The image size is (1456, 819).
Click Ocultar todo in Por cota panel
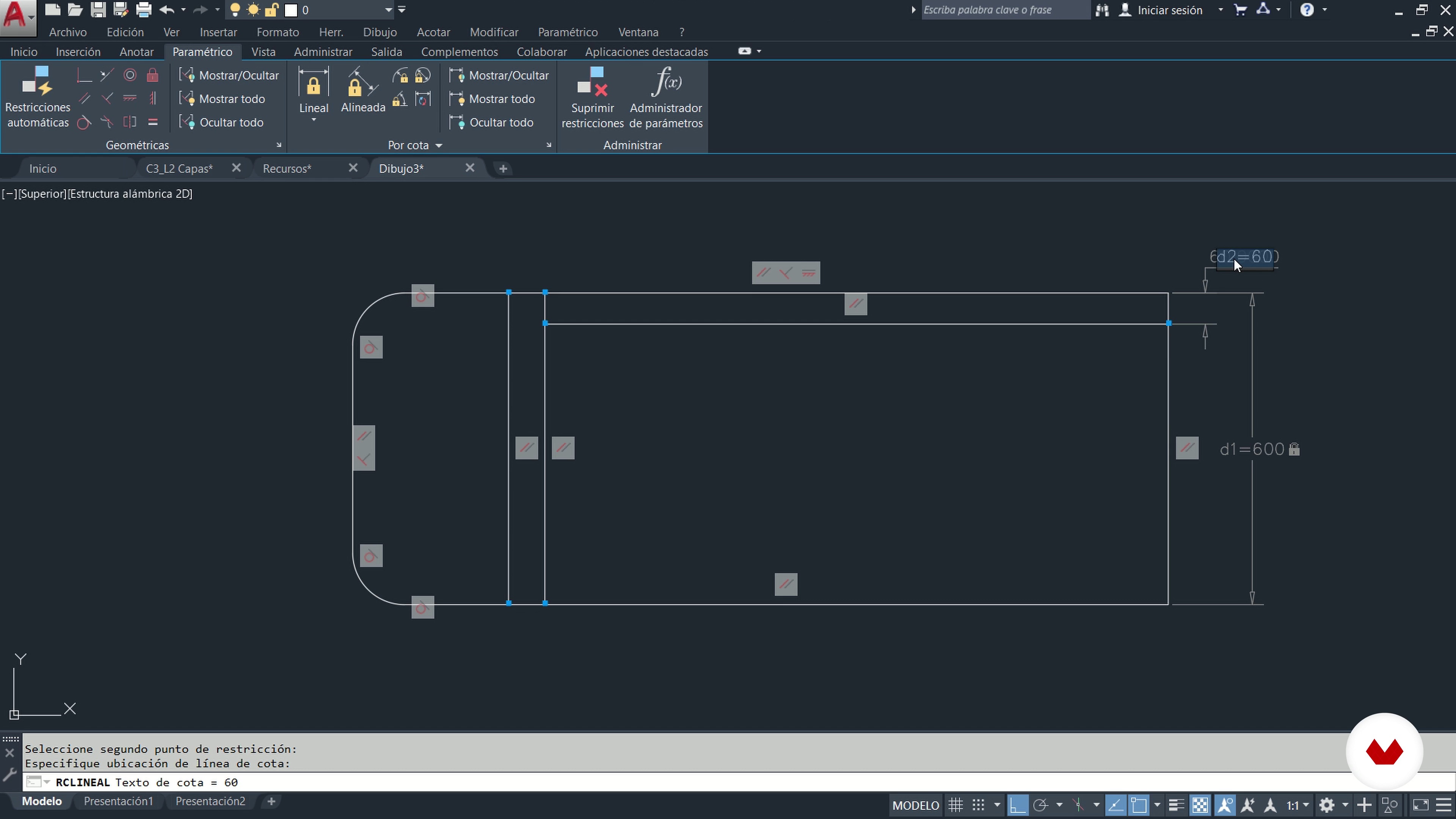(x=491, y=122)
